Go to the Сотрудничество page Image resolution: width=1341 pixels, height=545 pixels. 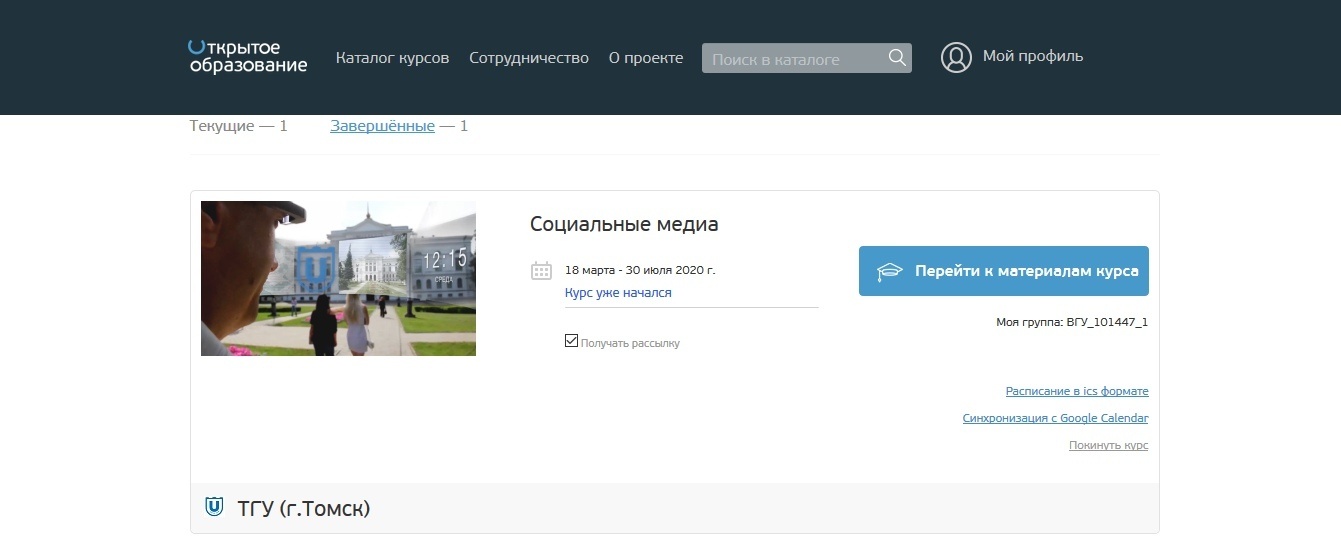pyautogui.click(x=529, y=58)
